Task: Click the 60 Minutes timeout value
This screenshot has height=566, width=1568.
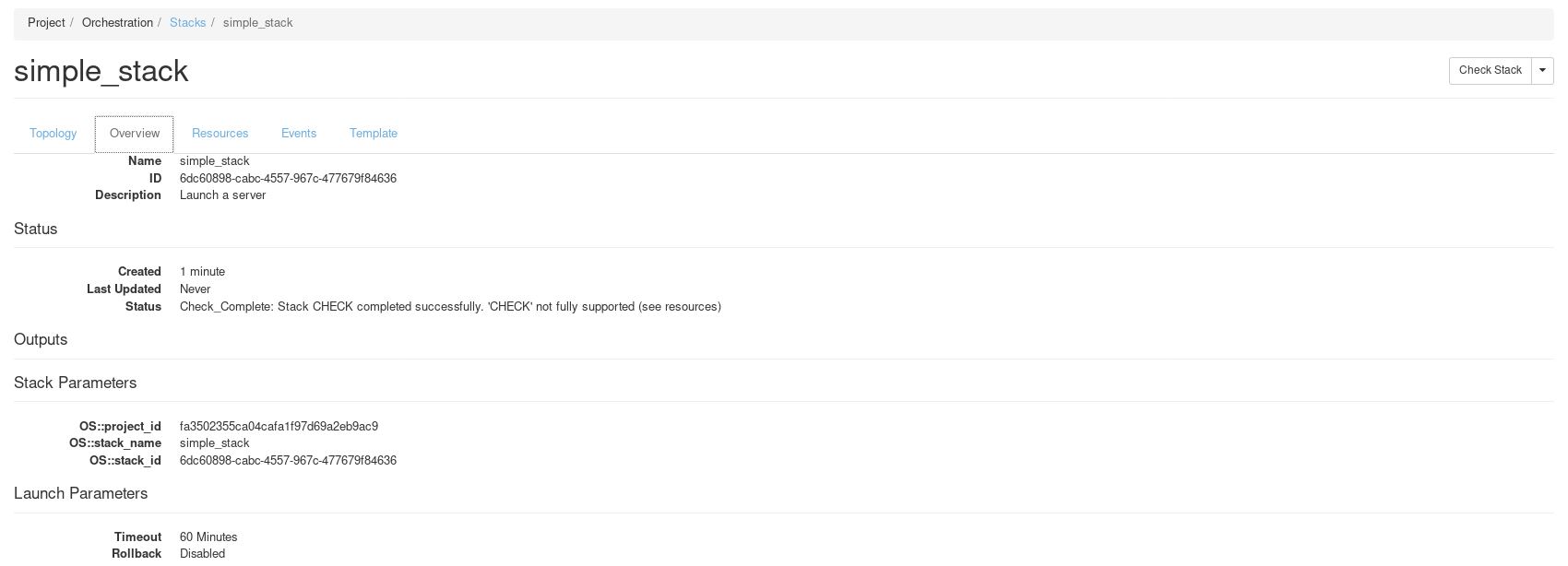Action: tap(208, 537)
